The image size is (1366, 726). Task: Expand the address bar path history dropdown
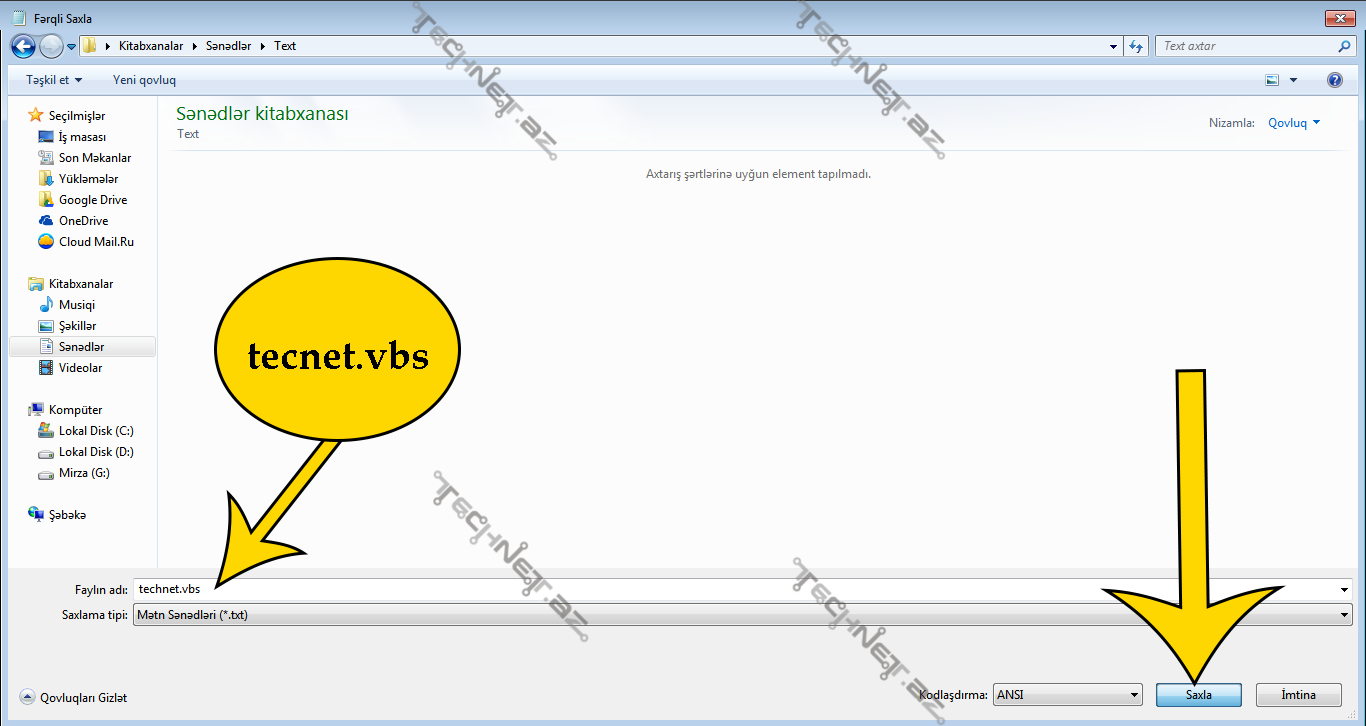1114,46
